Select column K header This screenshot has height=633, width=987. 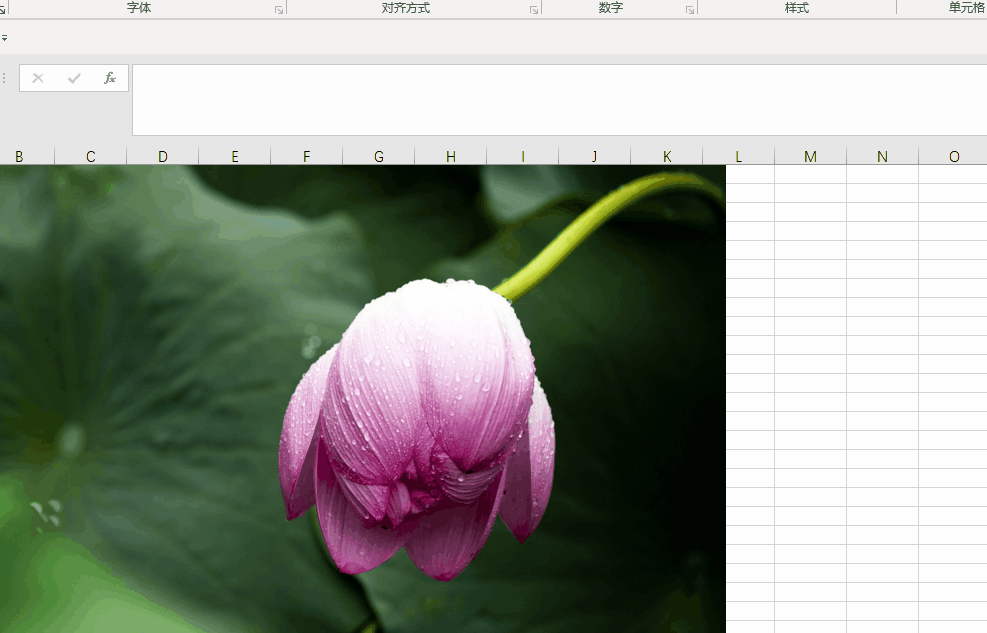coord(667,156)
